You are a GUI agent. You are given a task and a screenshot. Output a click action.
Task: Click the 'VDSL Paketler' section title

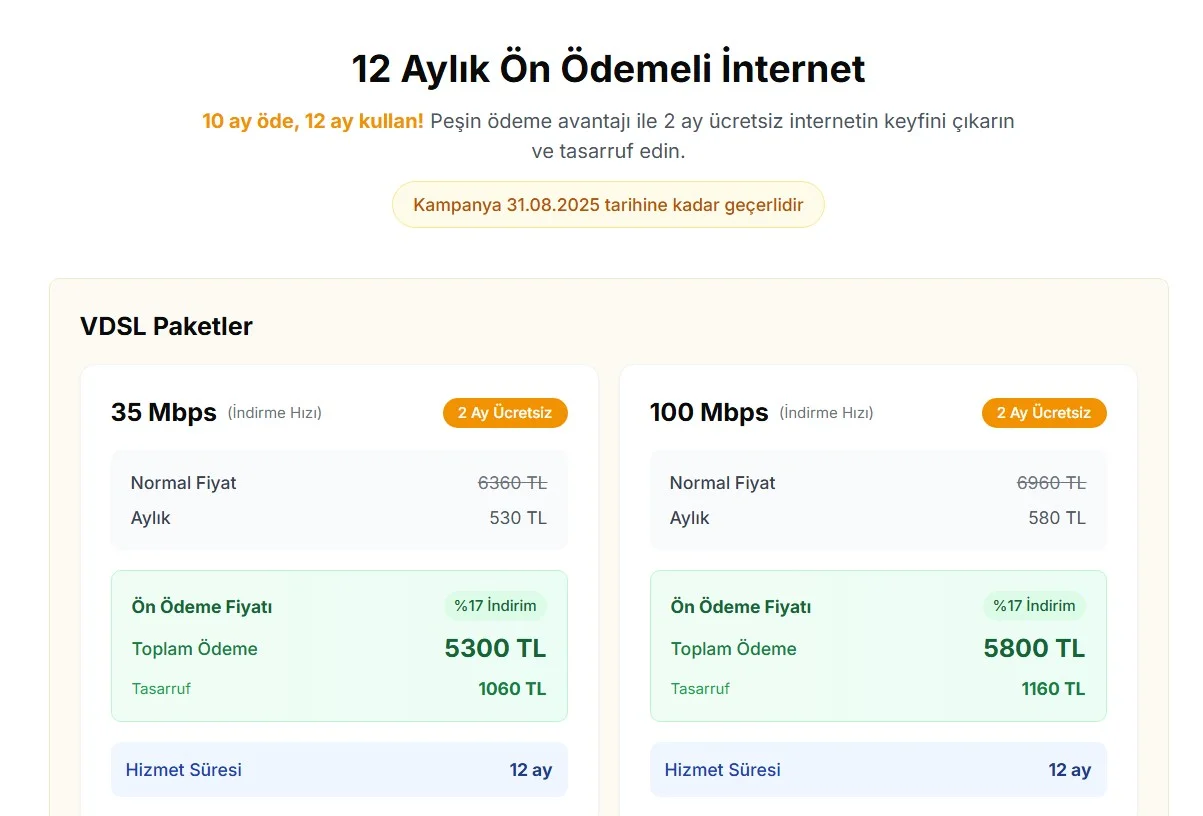click(x=166, y=326)
